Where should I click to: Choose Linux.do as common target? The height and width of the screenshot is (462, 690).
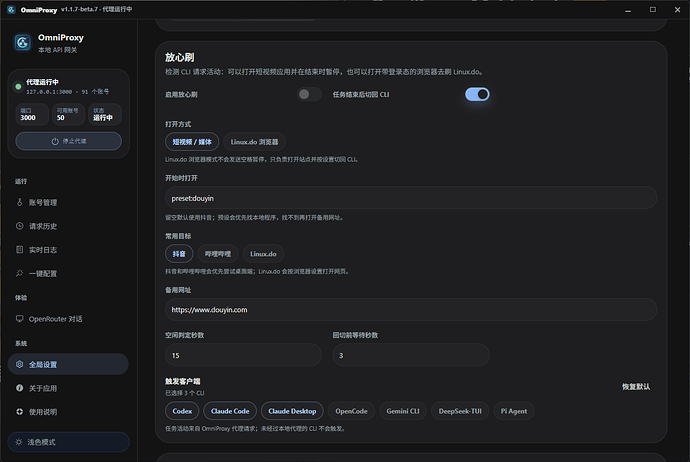pyautogui.click(x=263, y=254)
